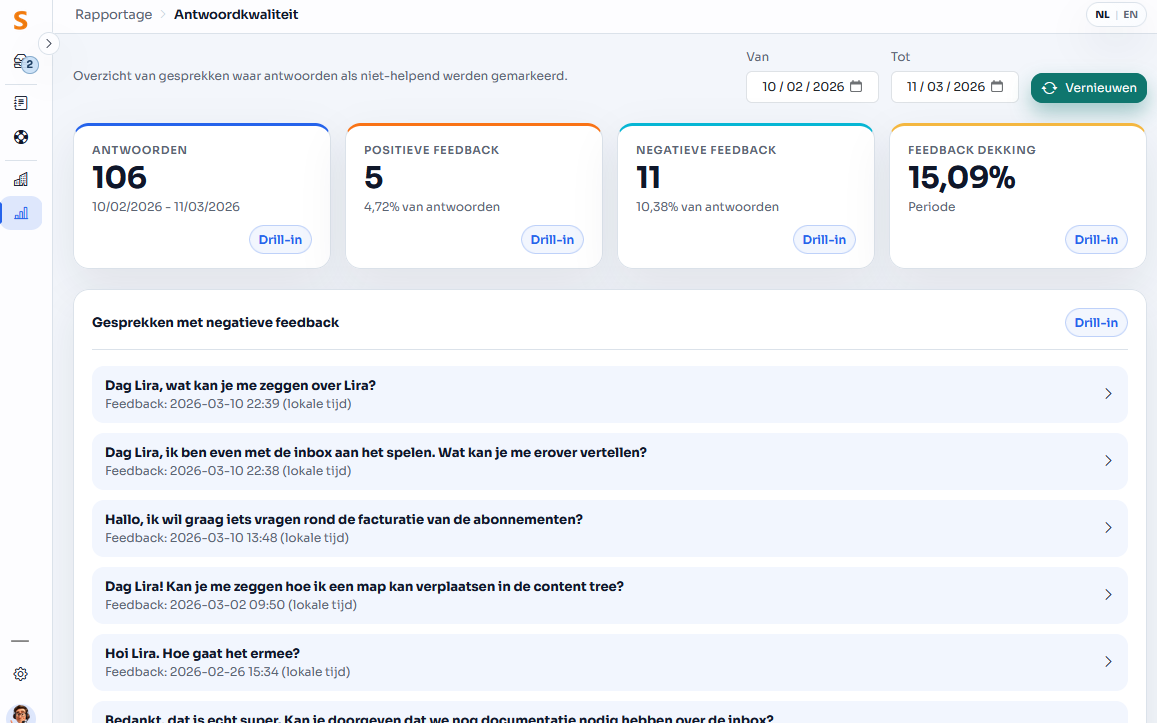Select the articles/document icon in sidebar

pyautogui.click(x=21, y=101)
